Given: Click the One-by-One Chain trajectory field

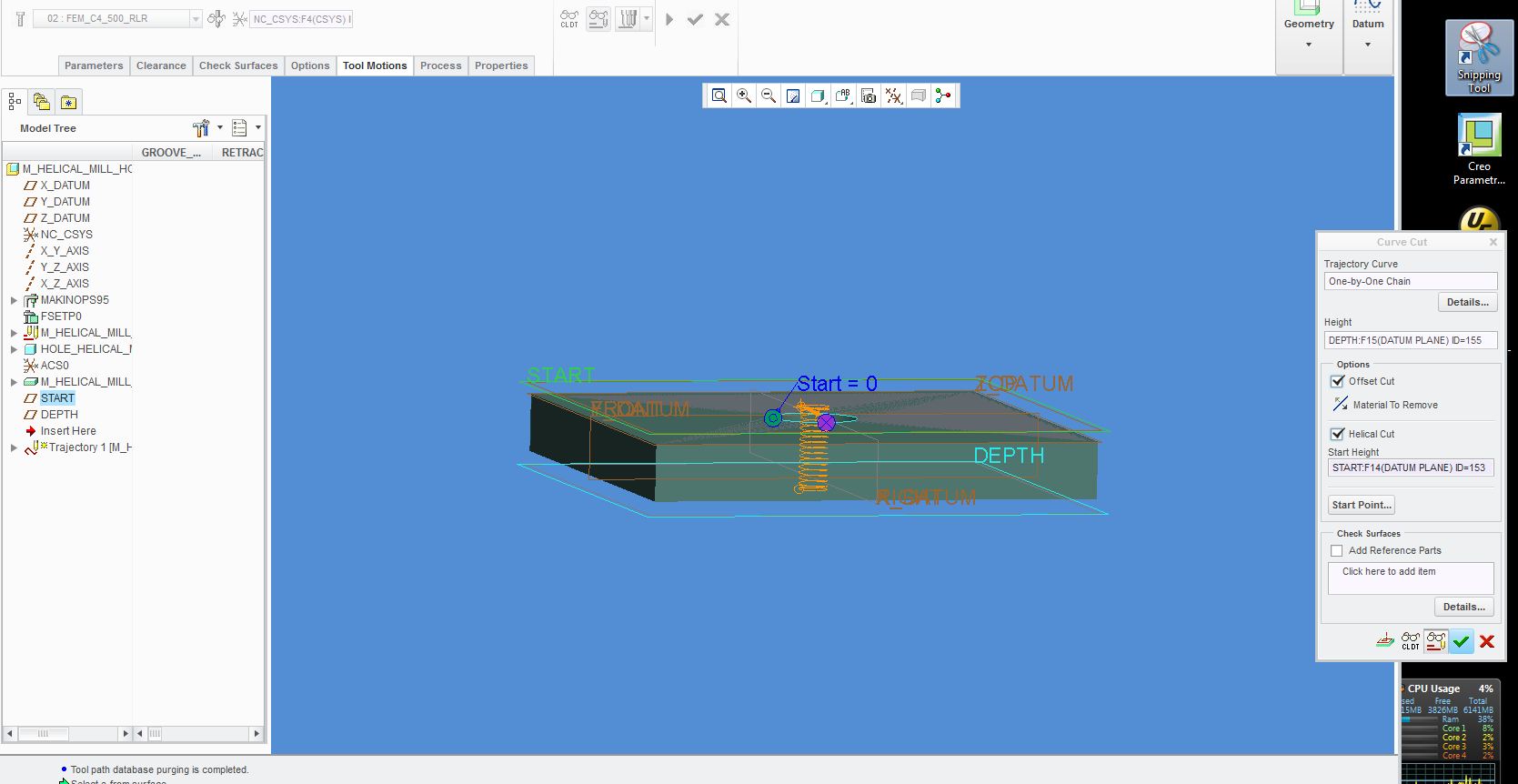Looking at the screenshot, I should [1410, 281].
